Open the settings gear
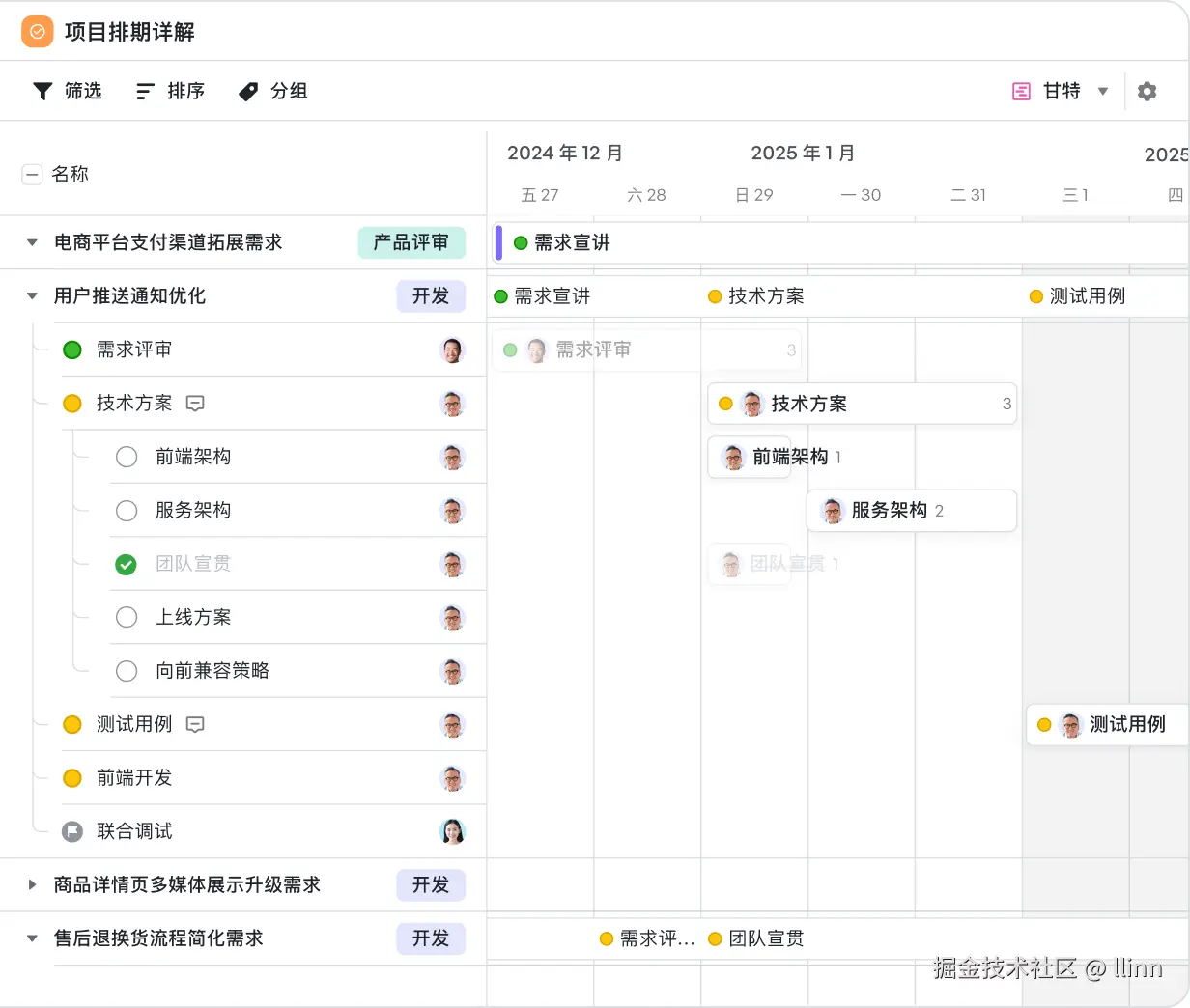The image size is (1190, 1008). [x=1147, y=91]
